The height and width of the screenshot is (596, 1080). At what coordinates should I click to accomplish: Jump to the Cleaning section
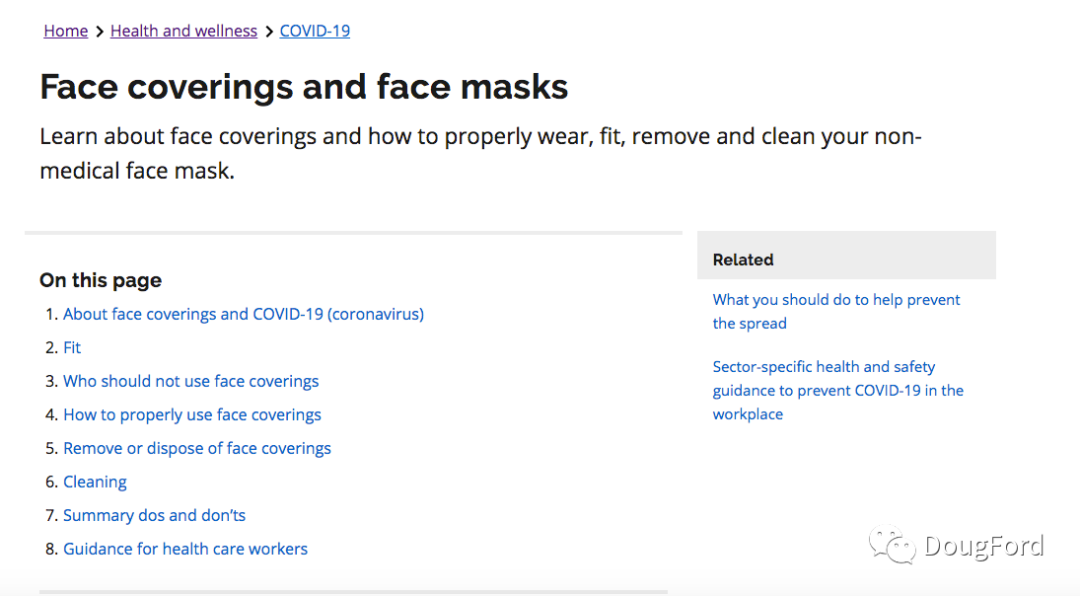click(x=95, y=482)
